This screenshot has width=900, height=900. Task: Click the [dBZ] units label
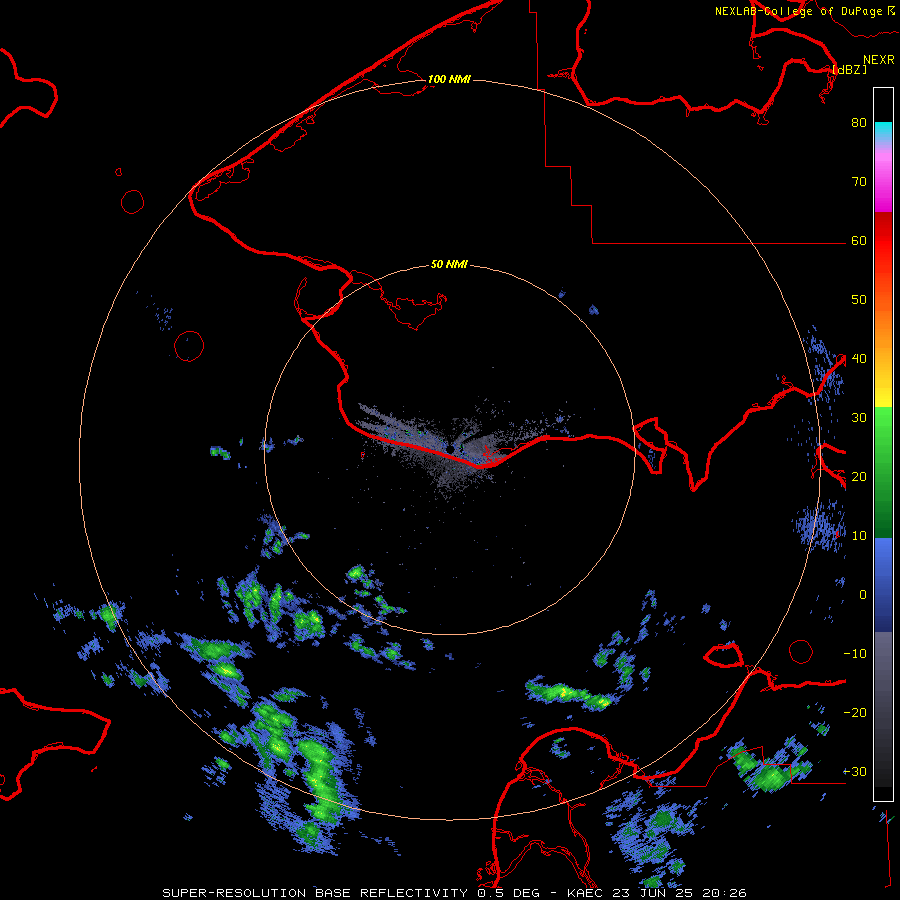(849, 69)
